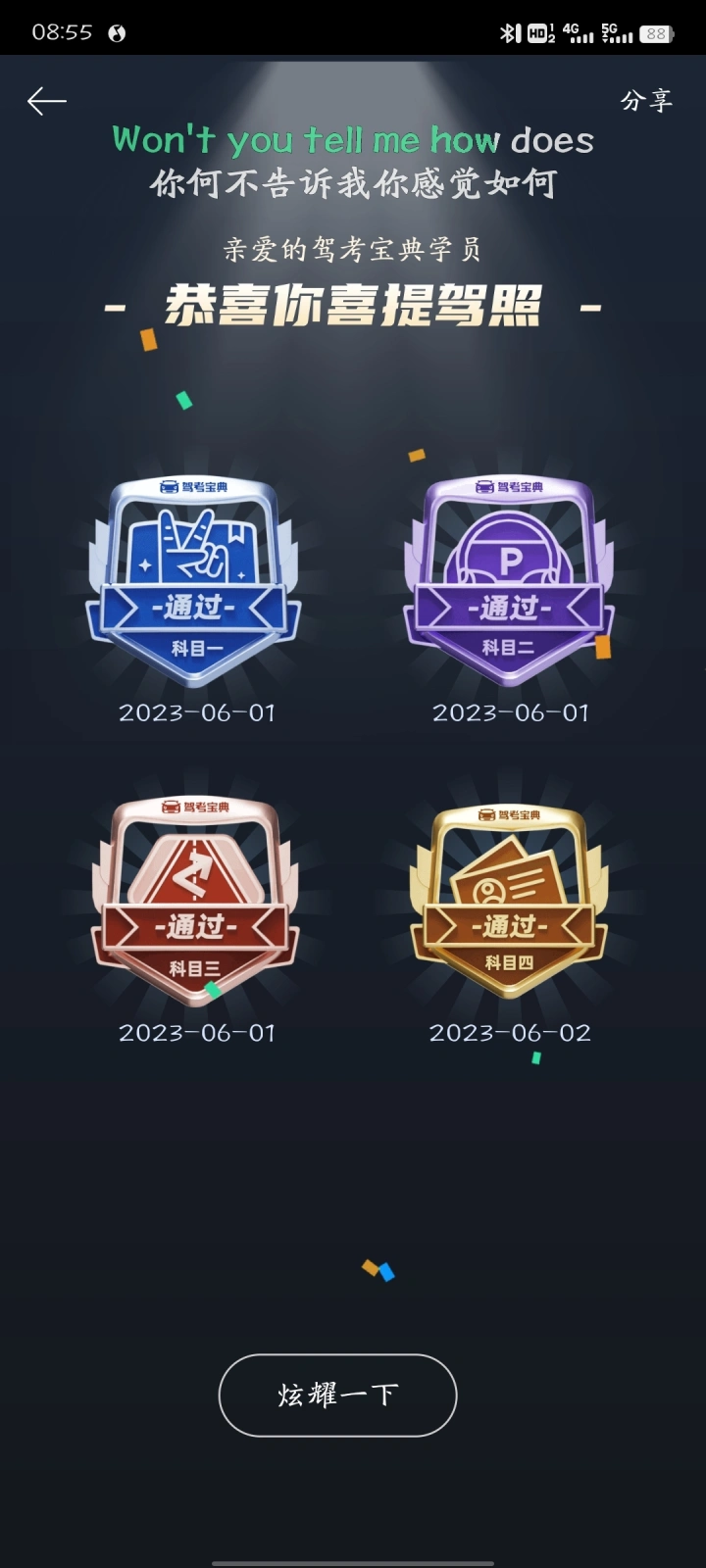Viewport: 706px width, 1568px height.
Task: Open the 分享 share option
Action: point(647,100)
